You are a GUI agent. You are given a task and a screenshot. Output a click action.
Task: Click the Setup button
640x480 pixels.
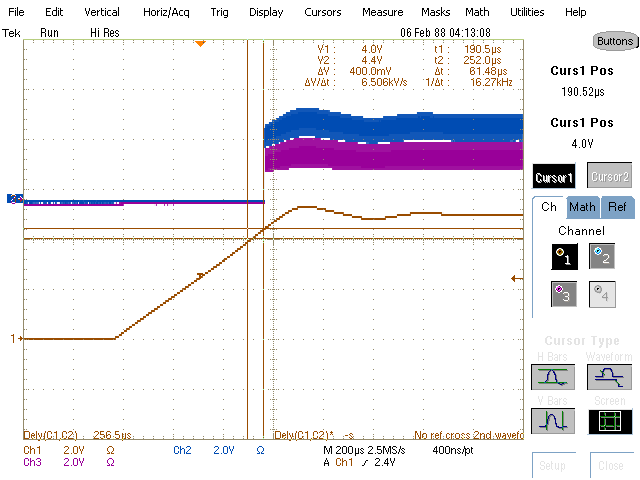[x=553, y=465]
